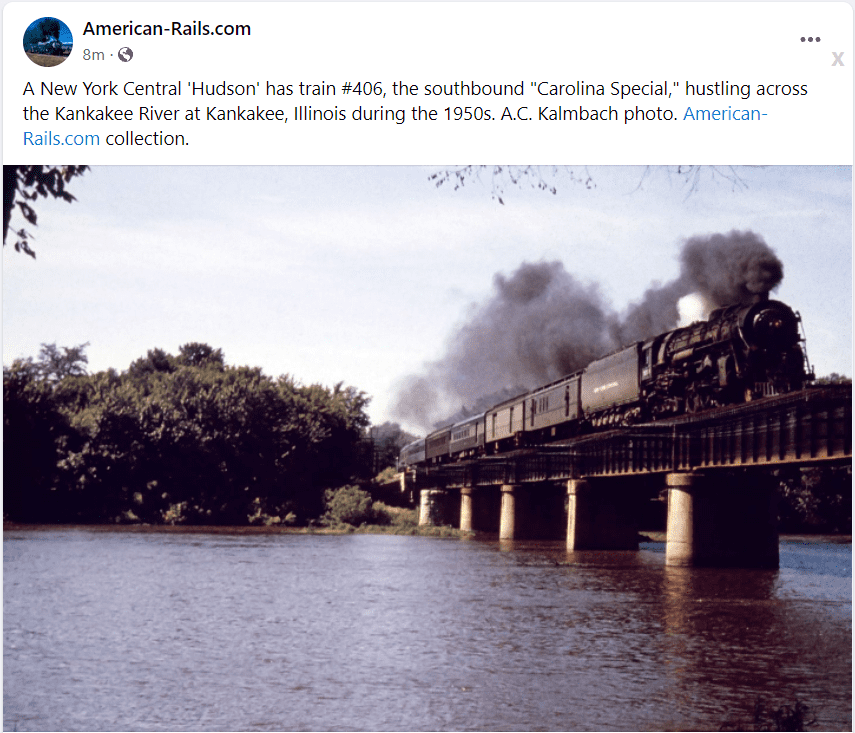855x733 pixels.
Task: Click the globe public audience icon
Action: [125, 55]
